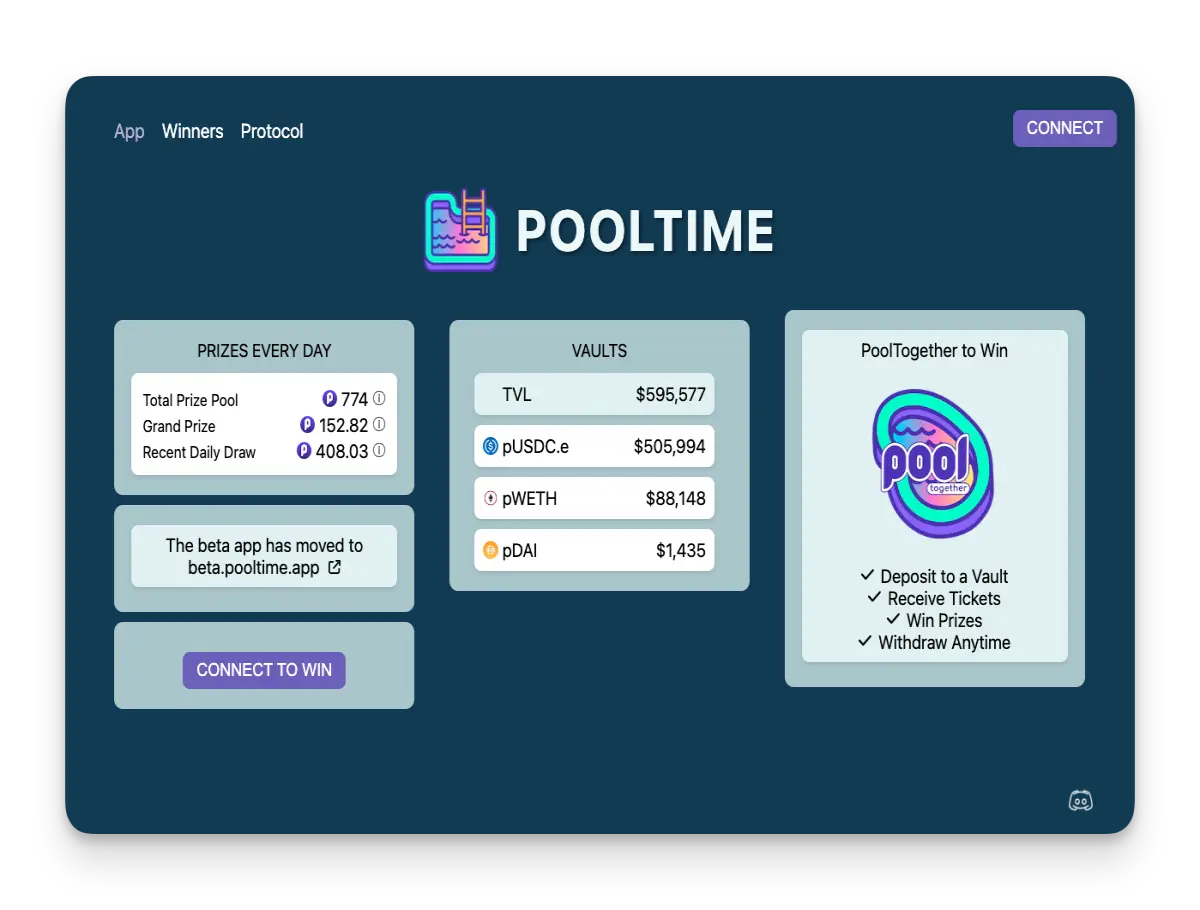Open the beta.pooltime.app link

tap(254, 568)
